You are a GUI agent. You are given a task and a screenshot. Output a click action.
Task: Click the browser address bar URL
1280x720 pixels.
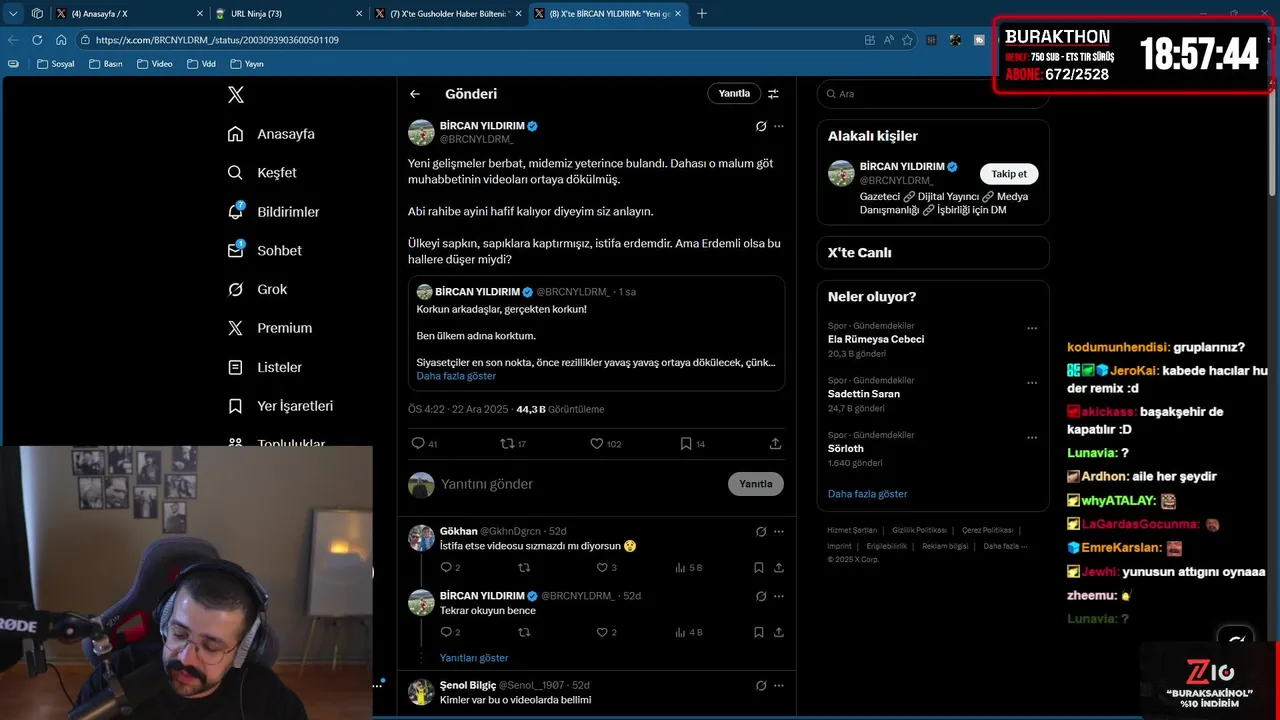(217, 40)
